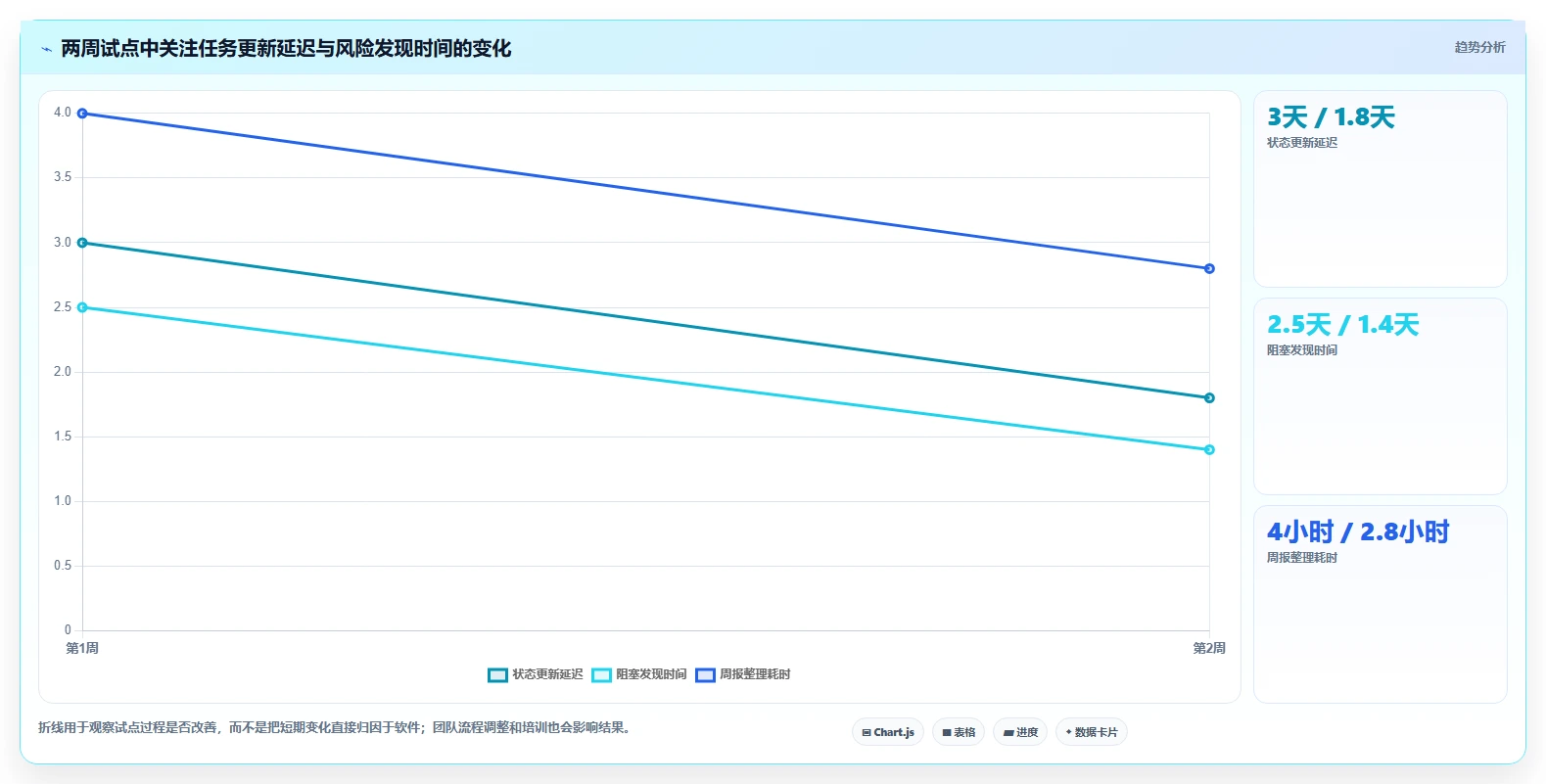Click the 1.5 y-axis tick label

coord(63,437)
